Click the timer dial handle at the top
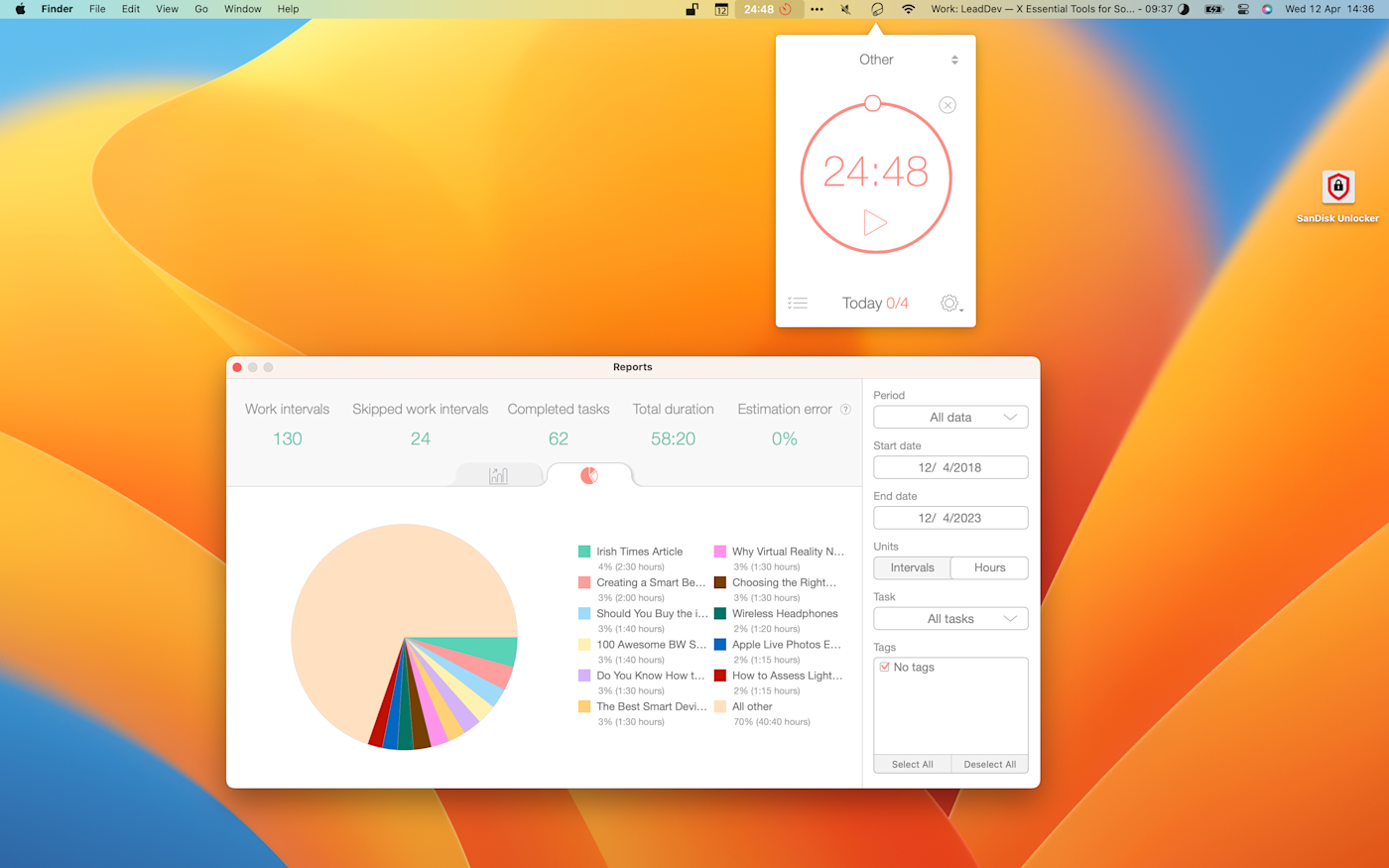The width and height of the screenshot is (1389, 868). click(872, 103)
